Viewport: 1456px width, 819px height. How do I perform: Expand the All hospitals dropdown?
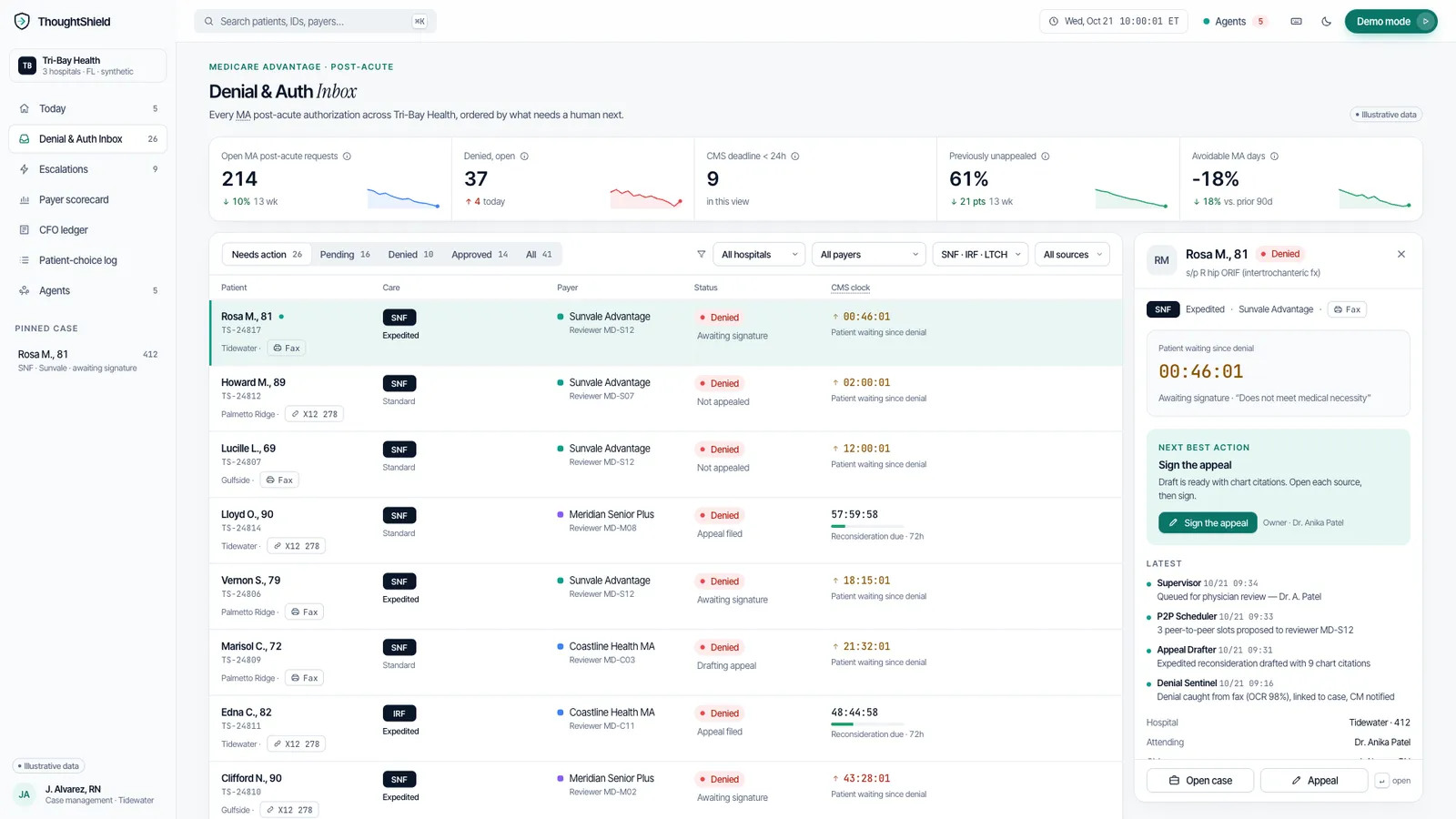[759, 255]
